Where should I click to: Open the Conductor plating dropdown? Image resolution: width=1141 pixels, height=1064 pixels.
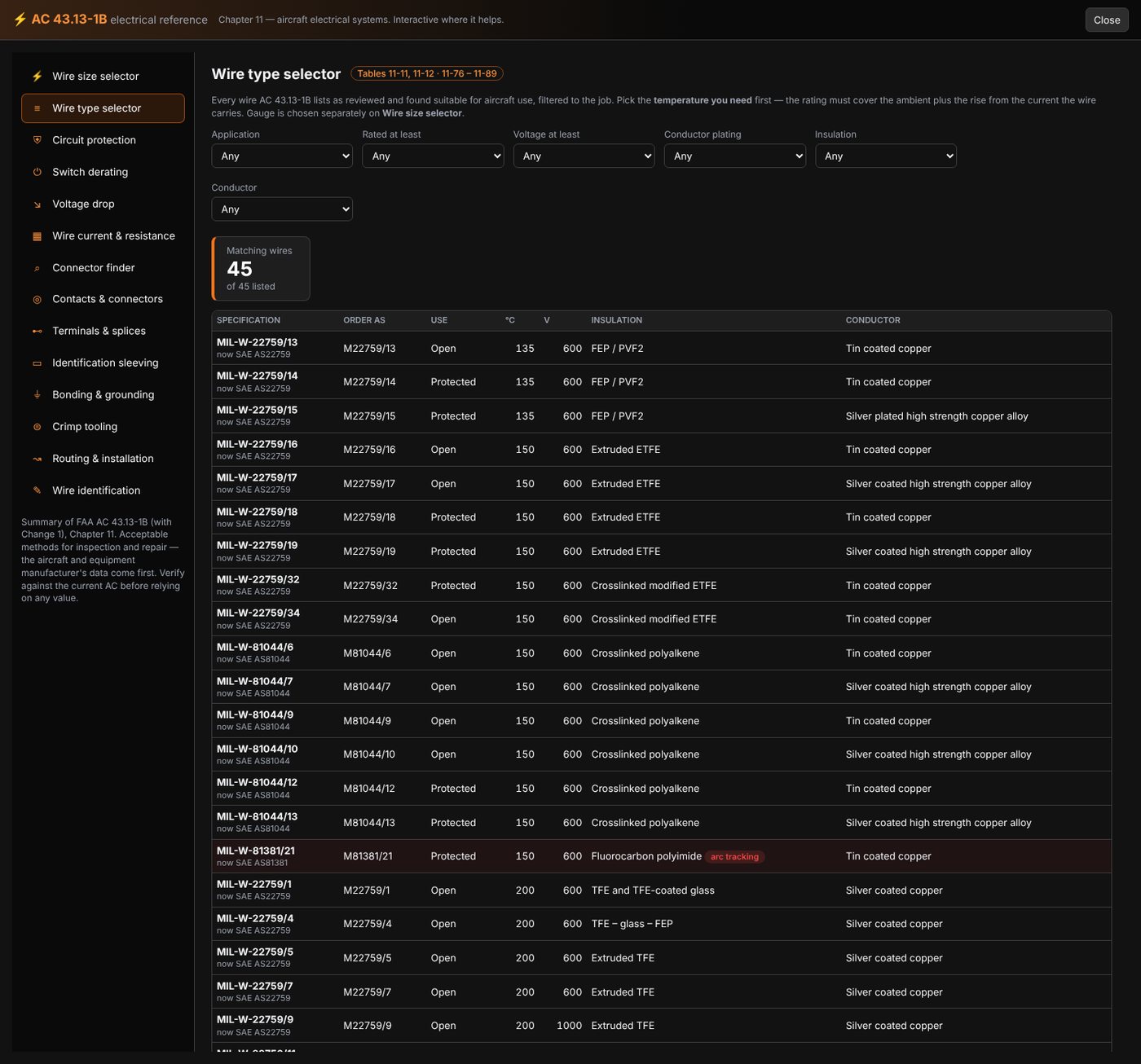[734, 156]
